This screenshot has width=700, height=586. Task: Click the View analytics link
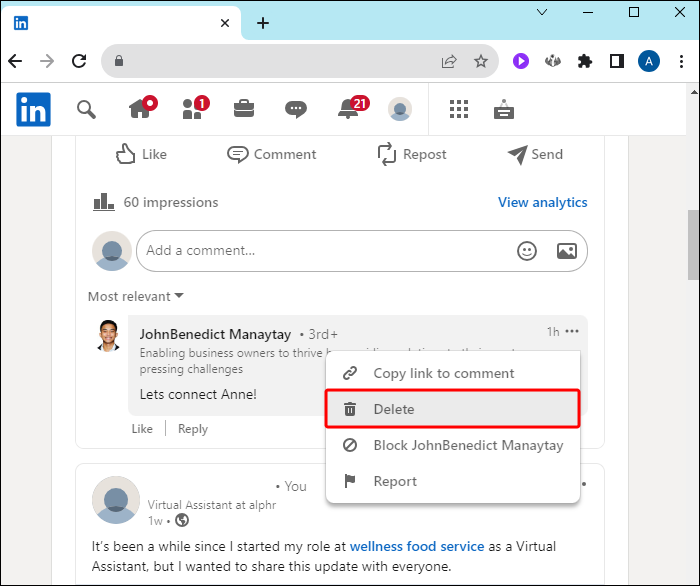542,202
